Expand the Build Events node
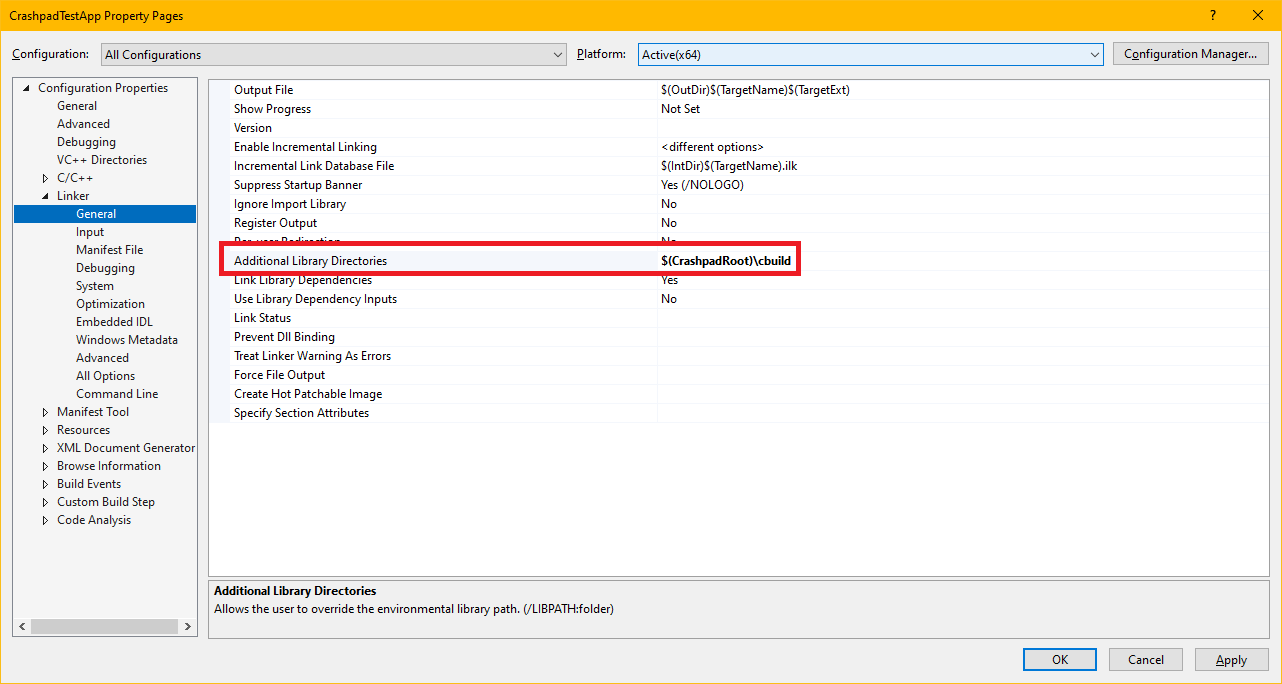 click(45, 484)
